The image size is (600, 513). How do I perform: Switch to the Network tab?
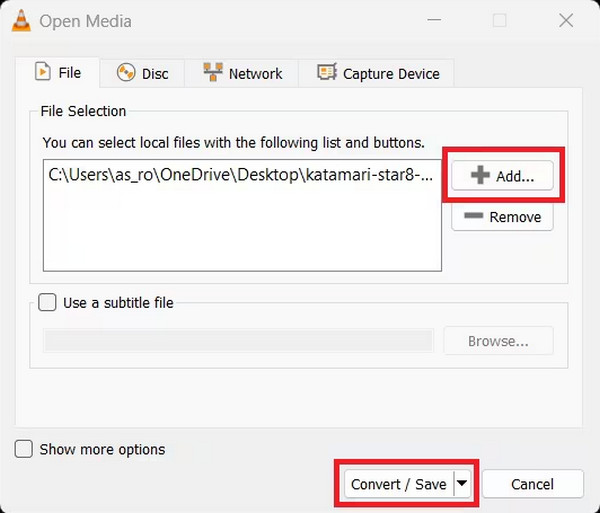pyautogui.click(x=242, y=73)
